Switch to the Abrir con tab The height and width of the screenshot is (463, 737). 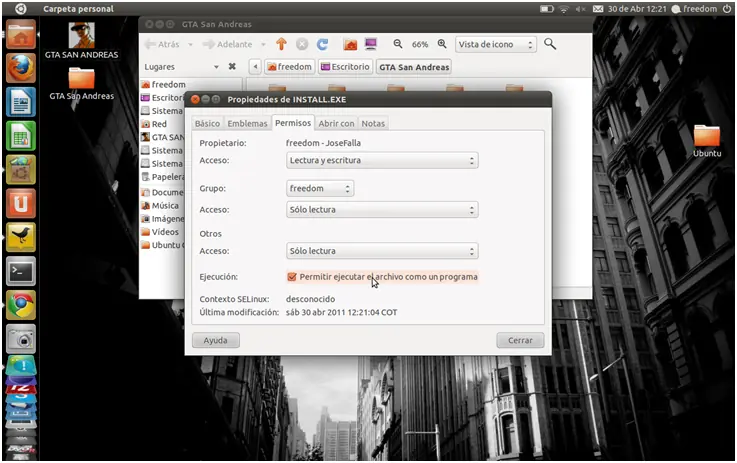coord(336,124)
